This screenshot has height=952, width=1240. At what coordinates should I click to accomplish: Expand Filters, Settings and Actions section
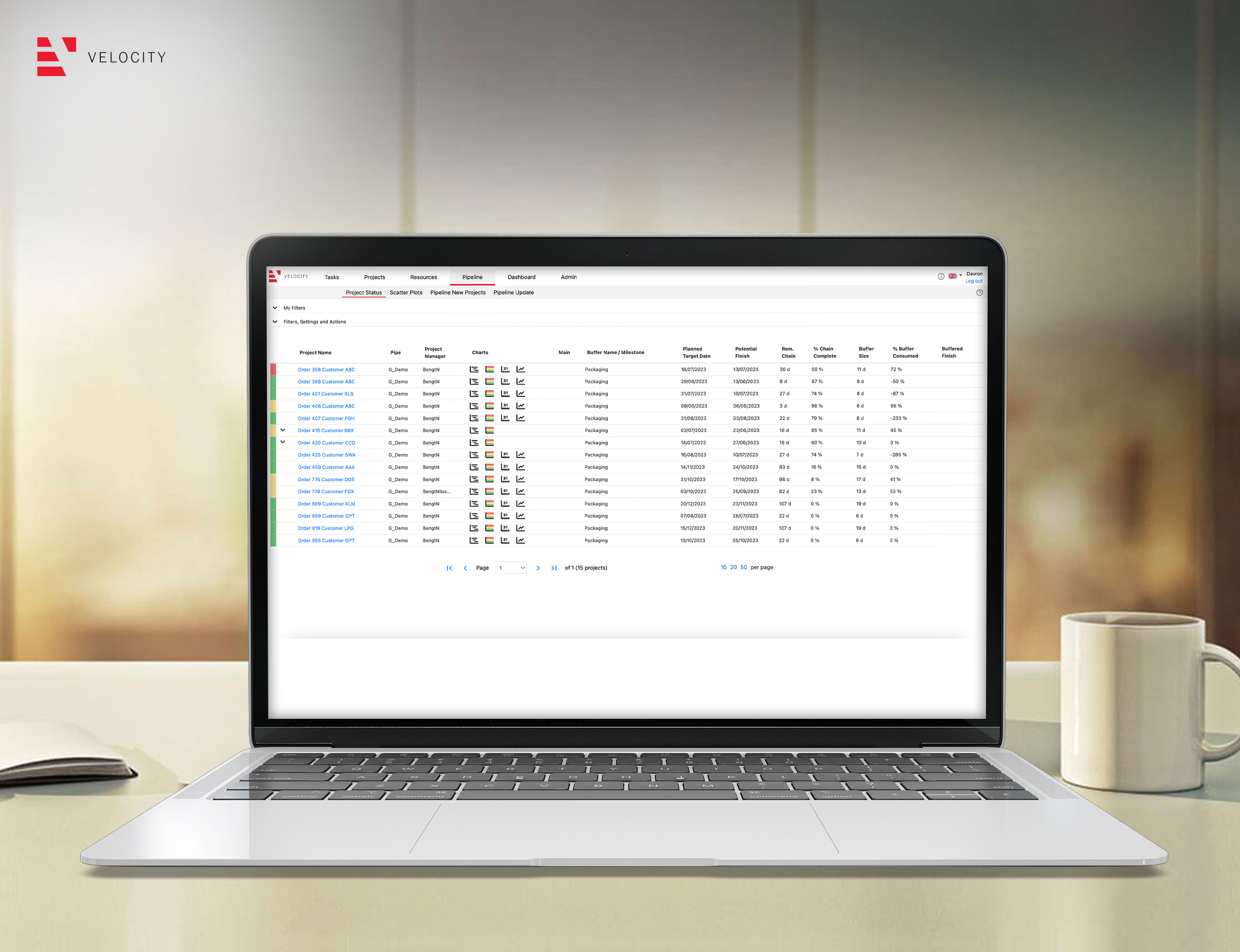275,321
